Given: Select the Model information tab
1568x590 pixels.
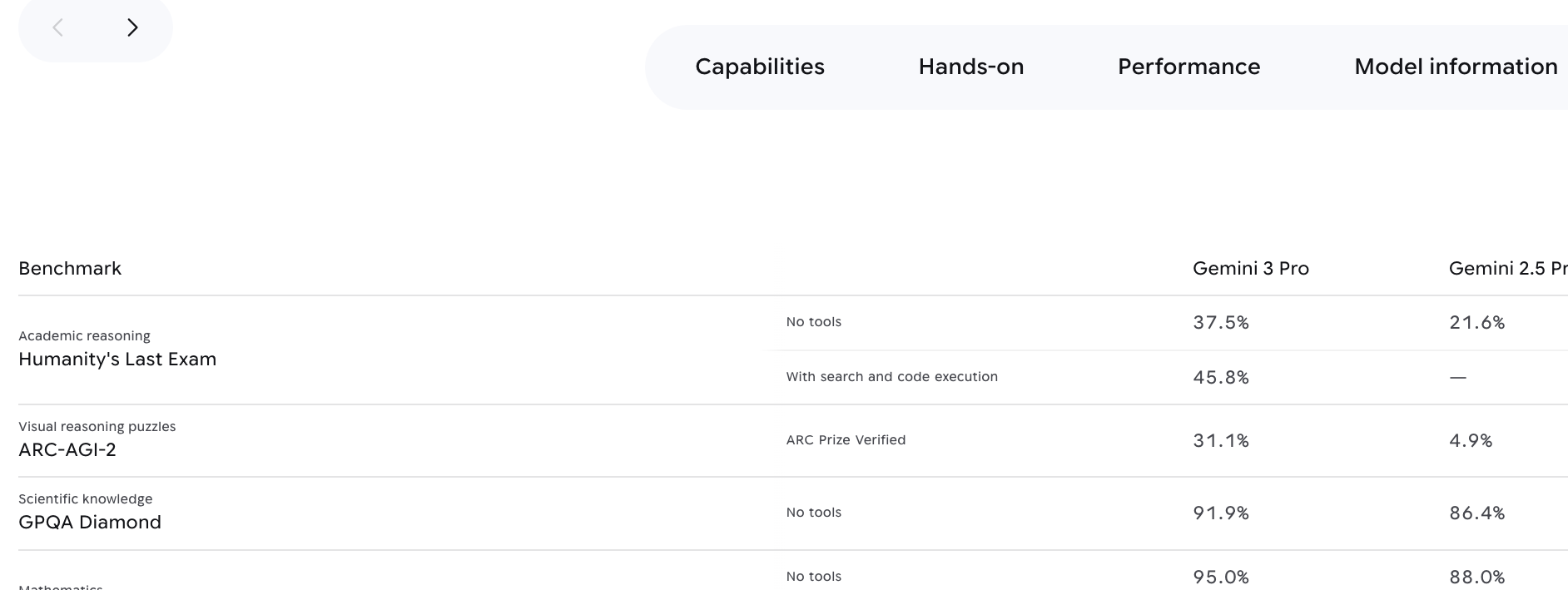Looking at the screenshot, I should coord(1456,67).
